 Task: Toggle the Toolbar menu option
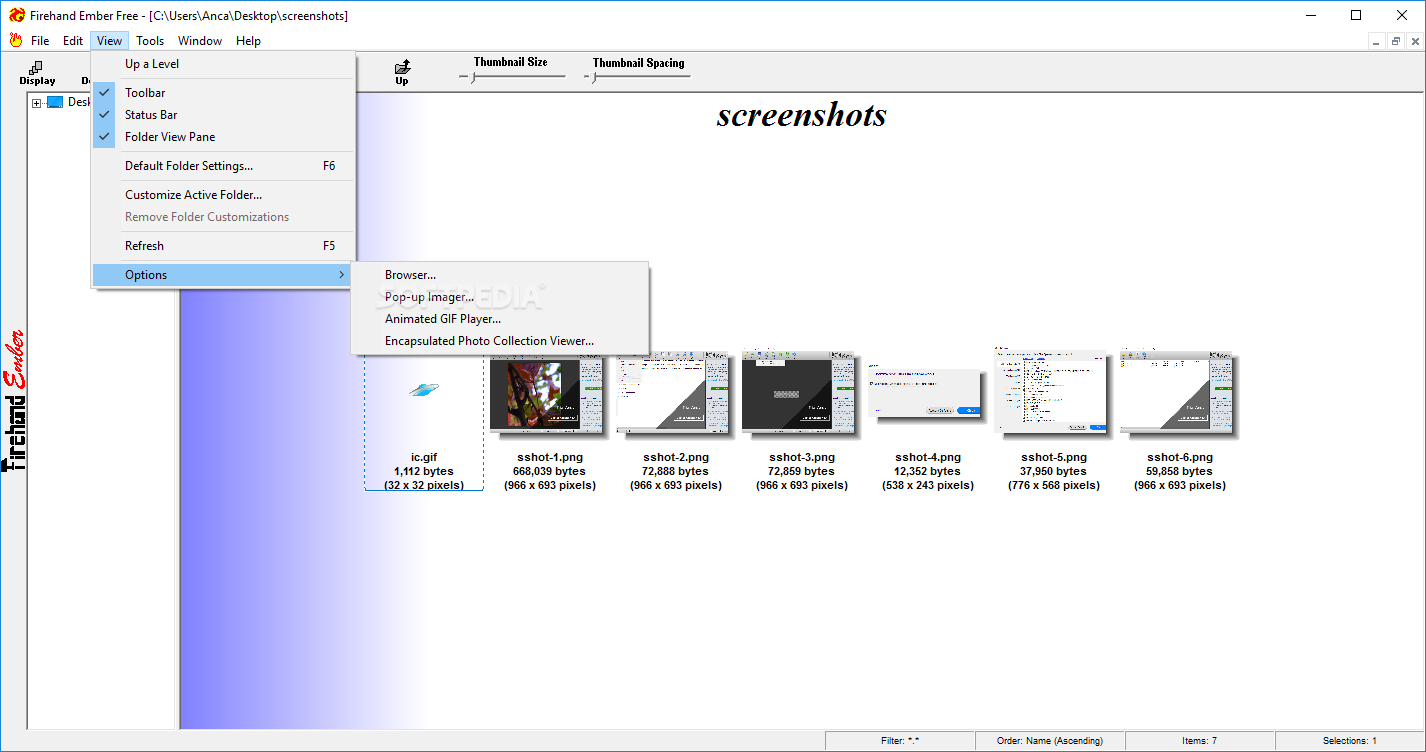click(223, 93)
